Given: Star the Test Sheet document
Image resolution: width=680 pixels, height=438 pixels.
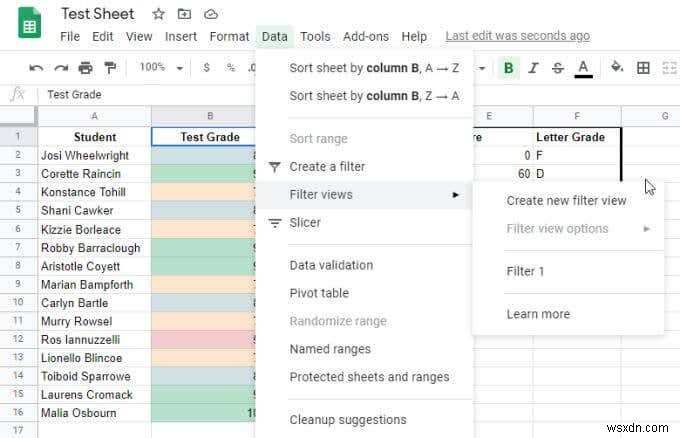Looking at the screenshot, I should [x=159, y=14].
